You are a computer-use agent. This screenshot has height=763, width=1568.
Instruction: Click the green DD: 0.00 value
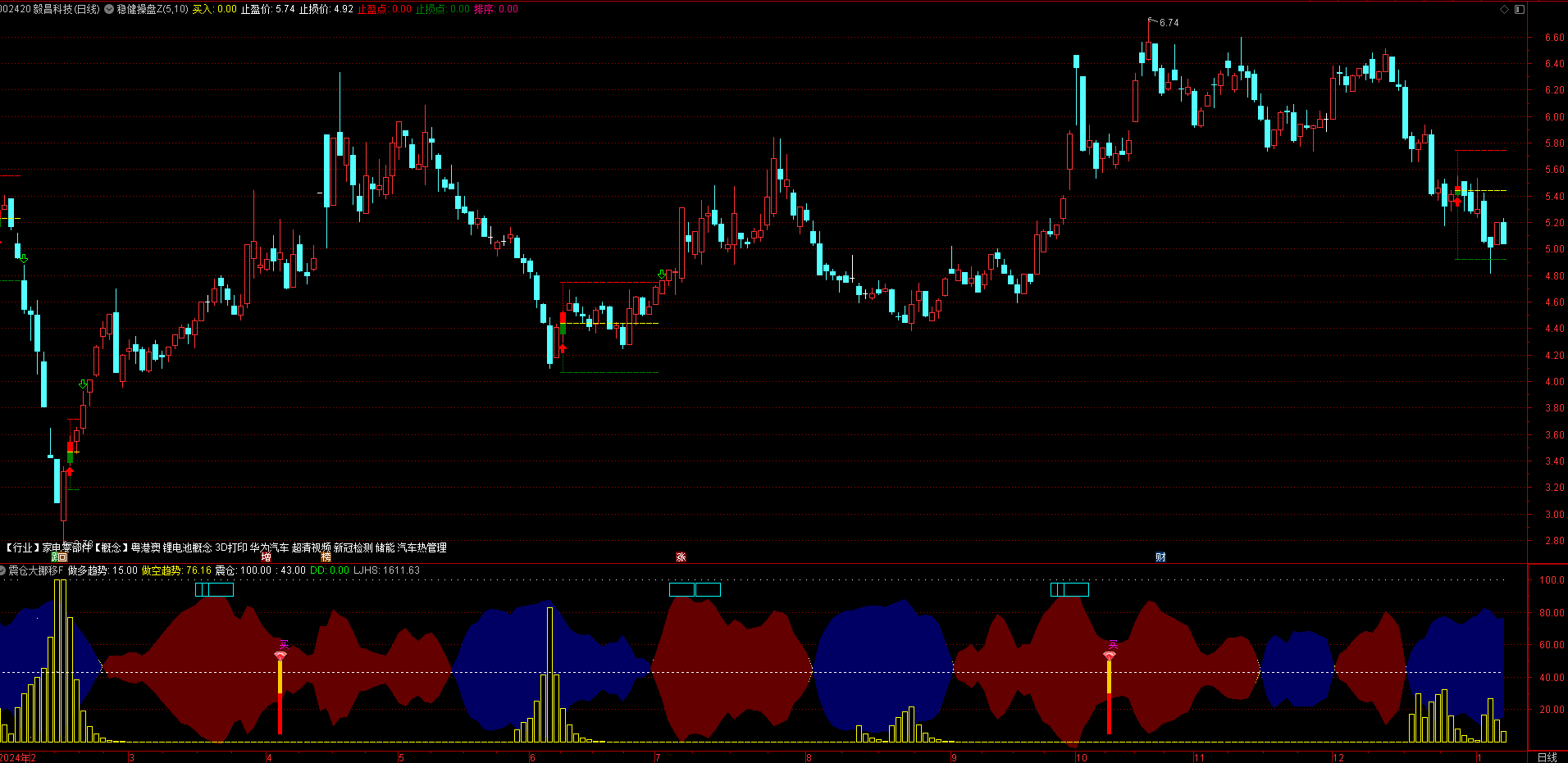click(x=330, y=570)
